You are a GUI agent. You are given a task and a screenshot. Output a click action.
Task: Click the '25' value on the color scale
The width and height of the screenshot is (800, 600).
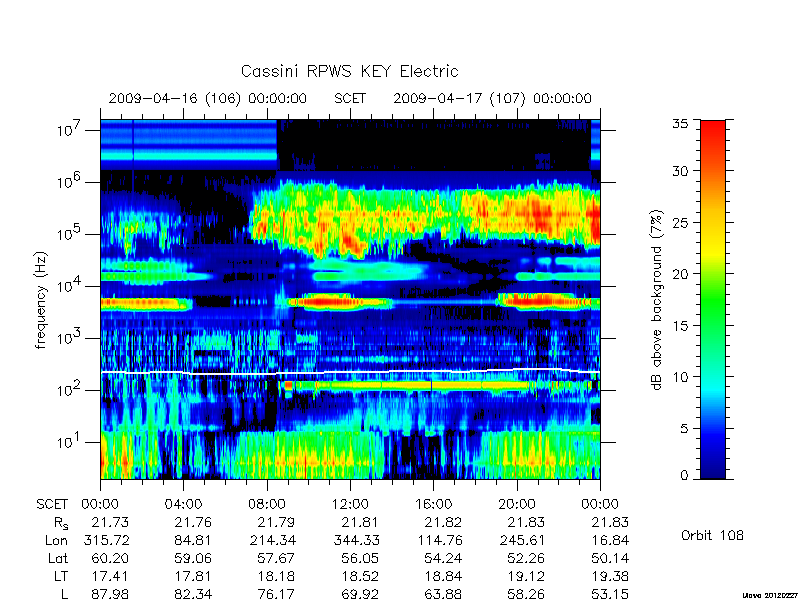[x=681, y=222]
